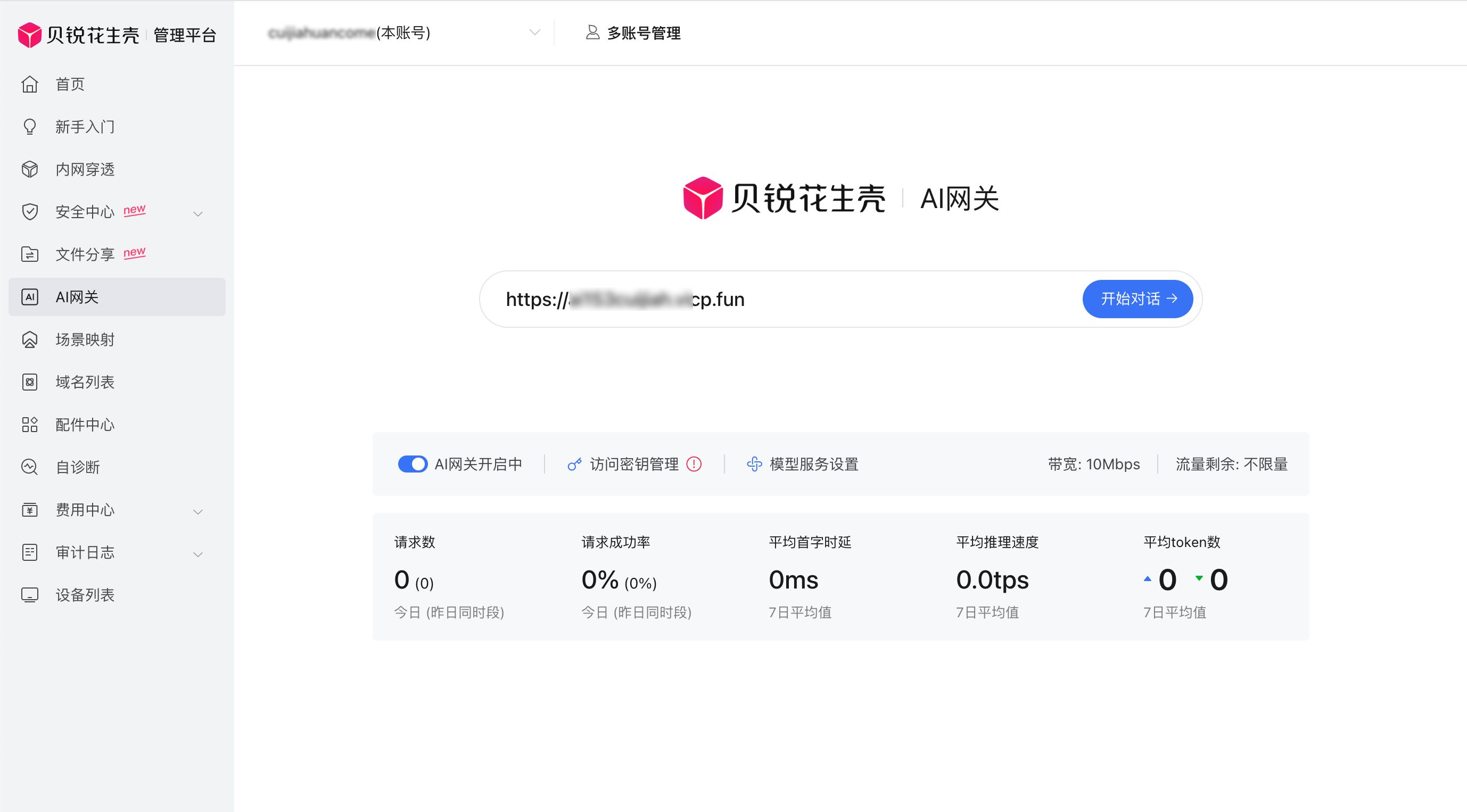Click the file share icon for 文件分享
The width and height of the screenshot is (1467, 812).
[x=30, y=254]
